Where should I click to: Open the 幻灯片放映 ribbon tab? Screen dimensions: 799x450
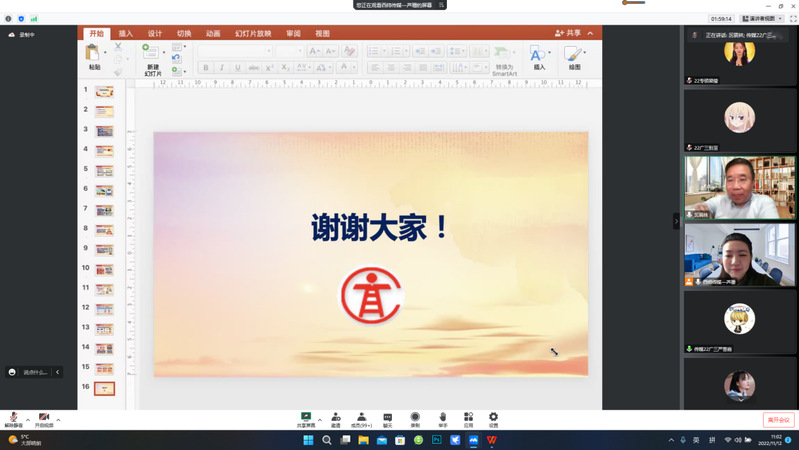(253, 34)
